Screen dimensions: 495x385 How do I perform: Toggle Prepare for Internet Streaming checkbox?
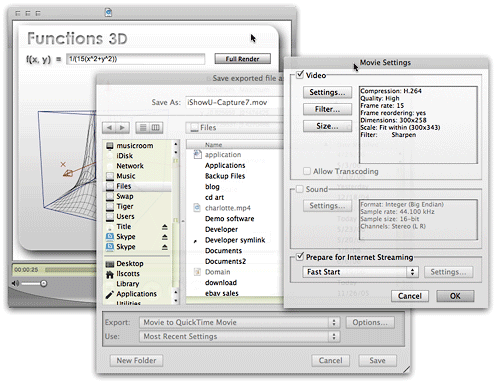(300, 257)
